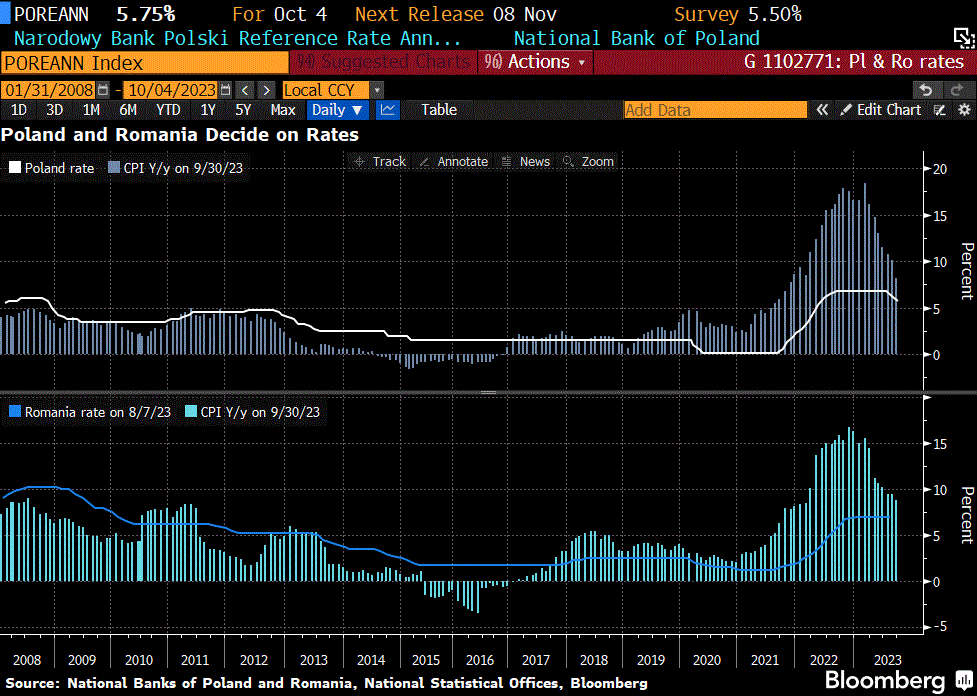Click the undo arrow icon
The width and height of the screenshot is (977, 696).
926,90
